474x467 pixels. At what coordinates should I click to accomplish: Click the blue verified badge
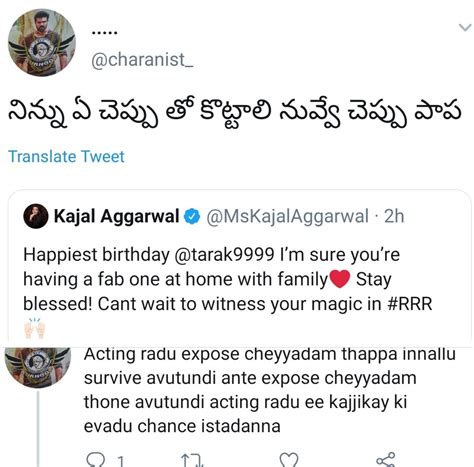pos(192,216)
